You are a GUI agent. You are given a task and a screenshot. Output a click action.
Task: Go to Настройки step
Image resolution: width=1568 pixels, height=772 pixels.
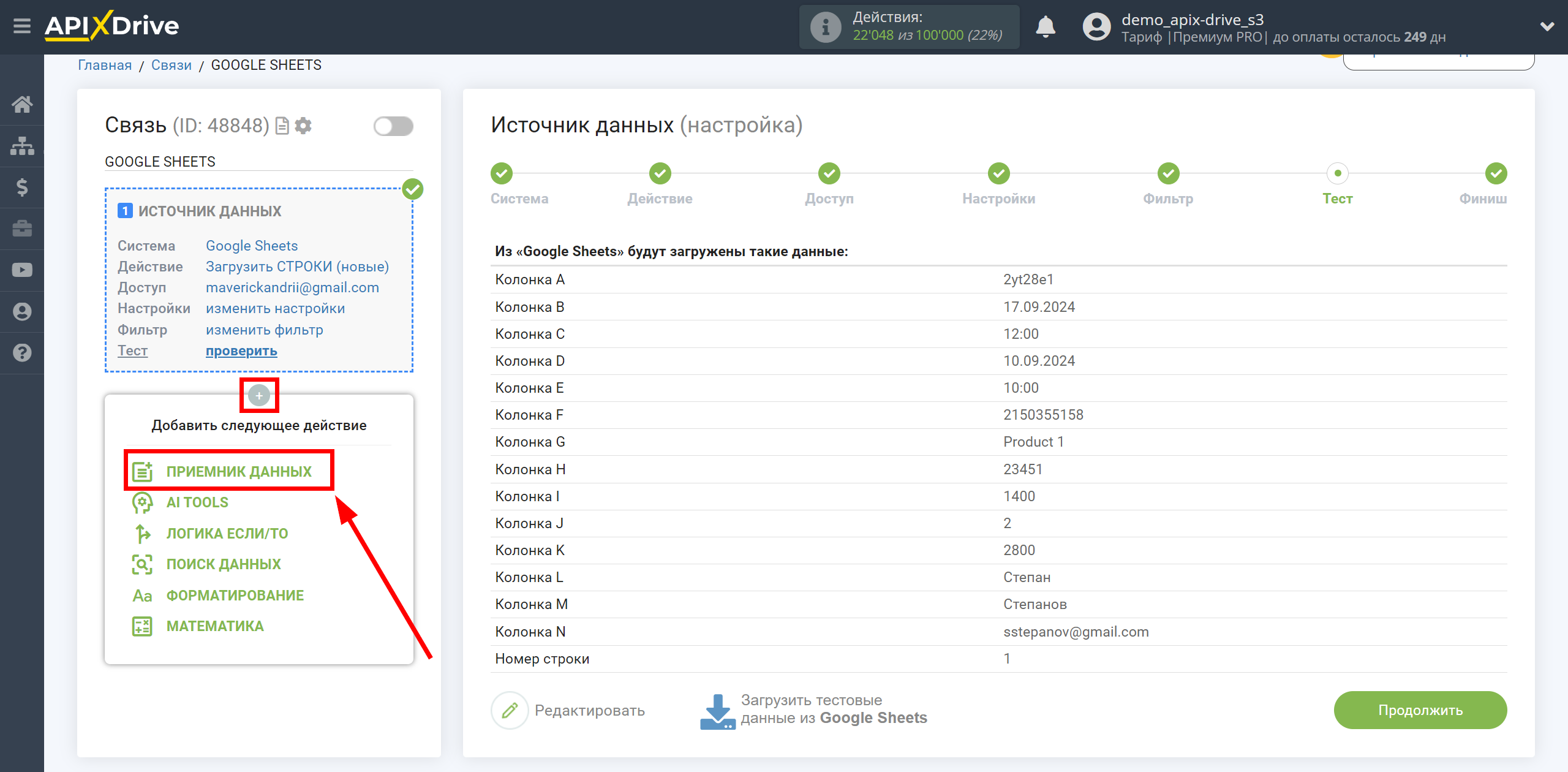click(x=998, y=173)
